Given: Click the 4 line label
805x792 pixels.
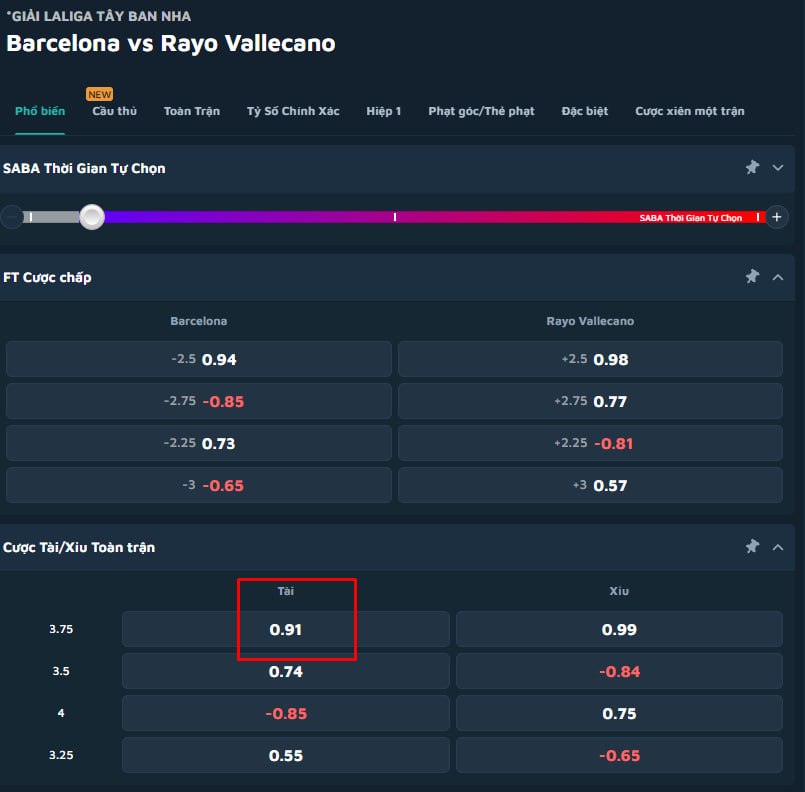Looking at the screenshot, I should click(61, 713).
